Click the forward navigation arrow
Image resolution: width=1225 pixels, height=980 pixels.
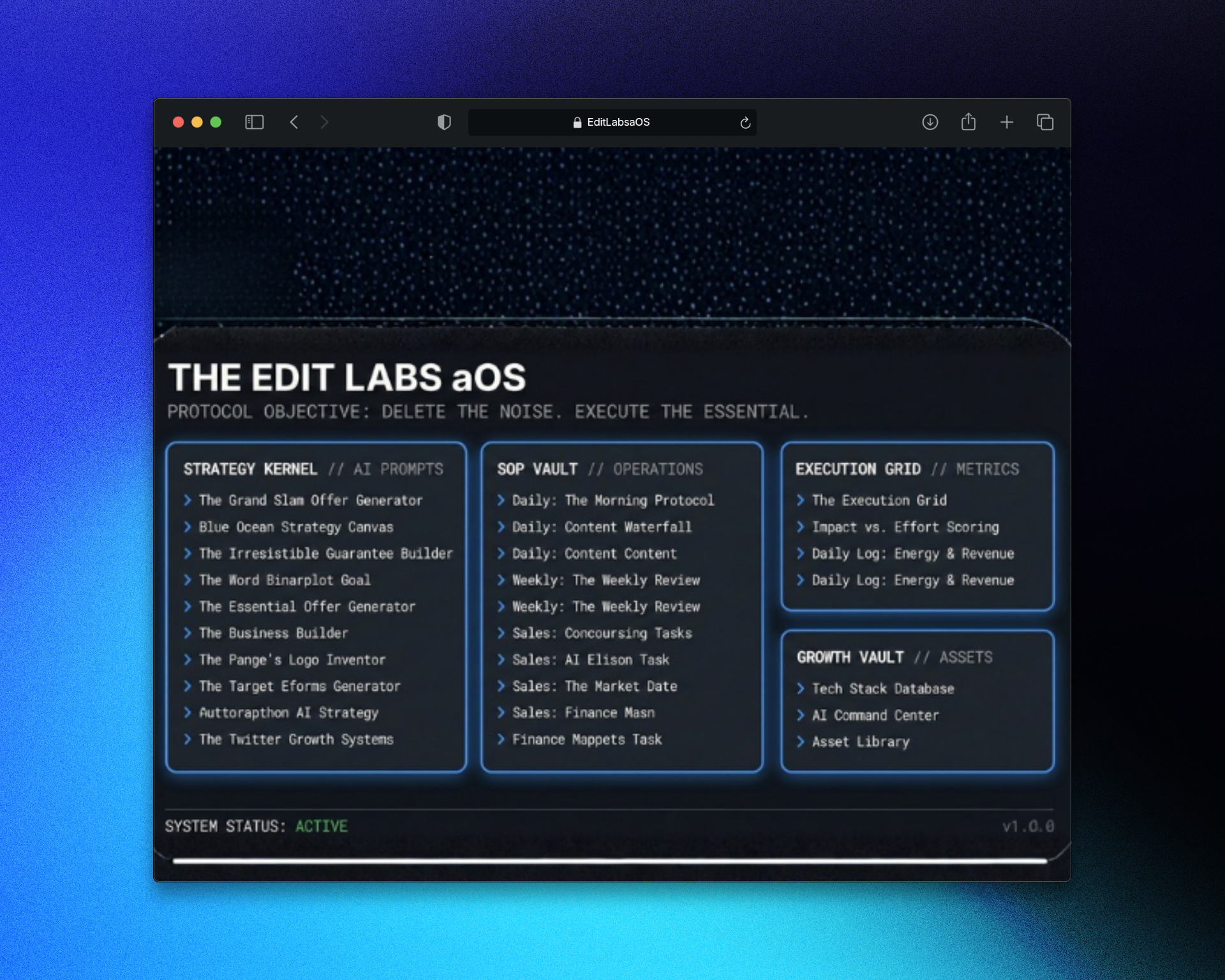(325, 122)
